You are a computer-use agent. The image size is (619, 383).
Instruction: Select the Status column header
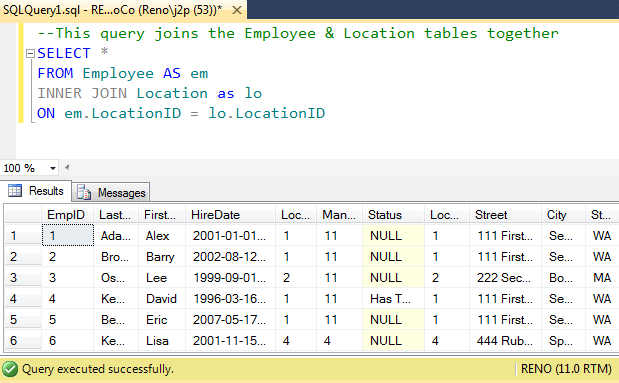[x=394, y=215]
